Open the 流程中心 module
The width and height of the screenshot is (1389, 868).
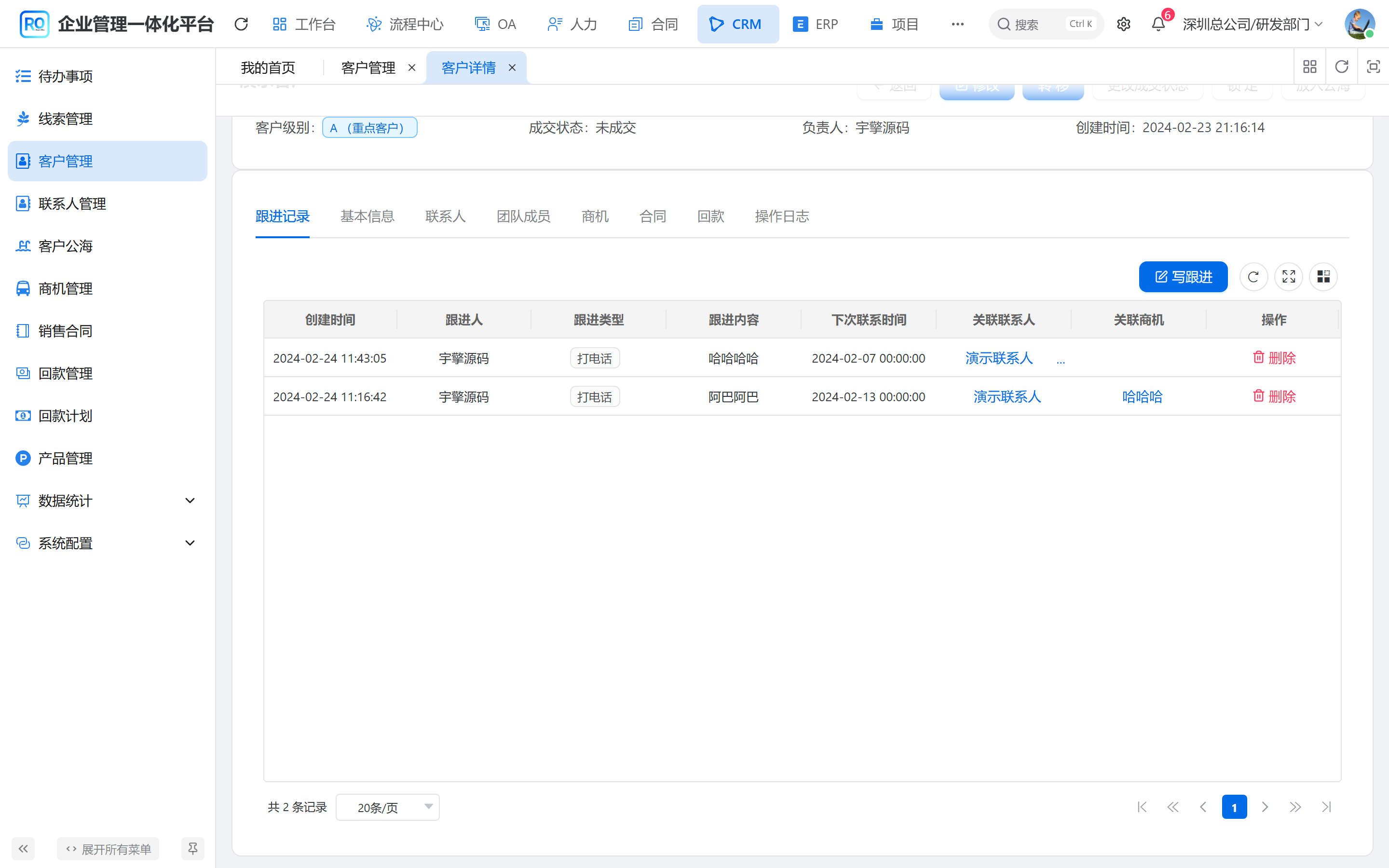pyautogui.click(x=405, y=24)
